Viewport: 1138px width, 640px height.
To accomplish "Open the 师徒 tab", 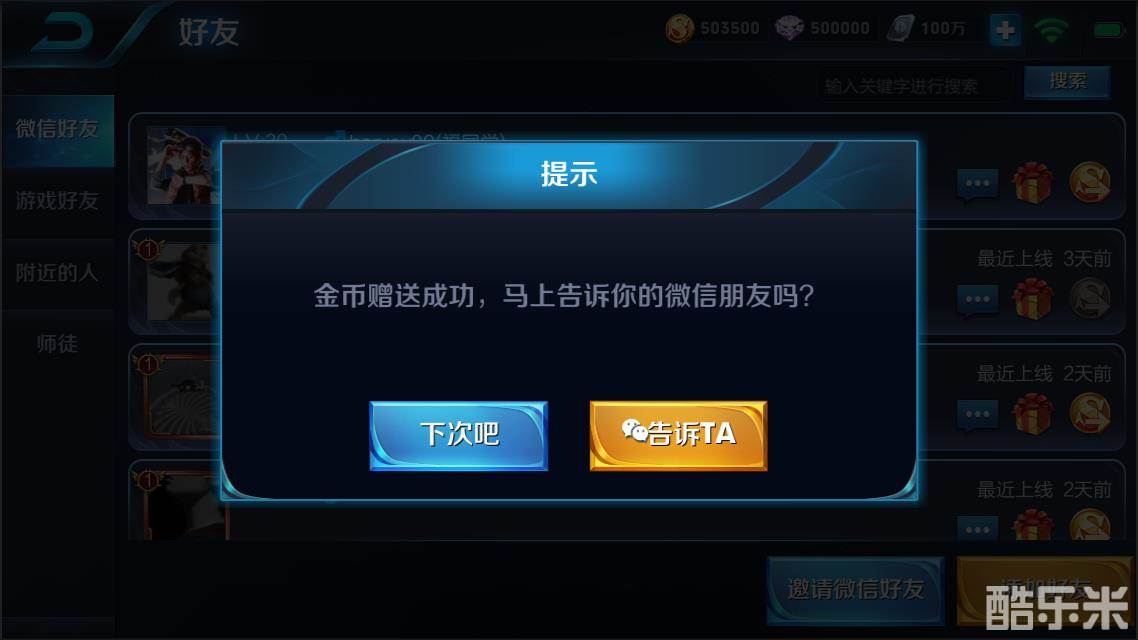I will point(57,343).
